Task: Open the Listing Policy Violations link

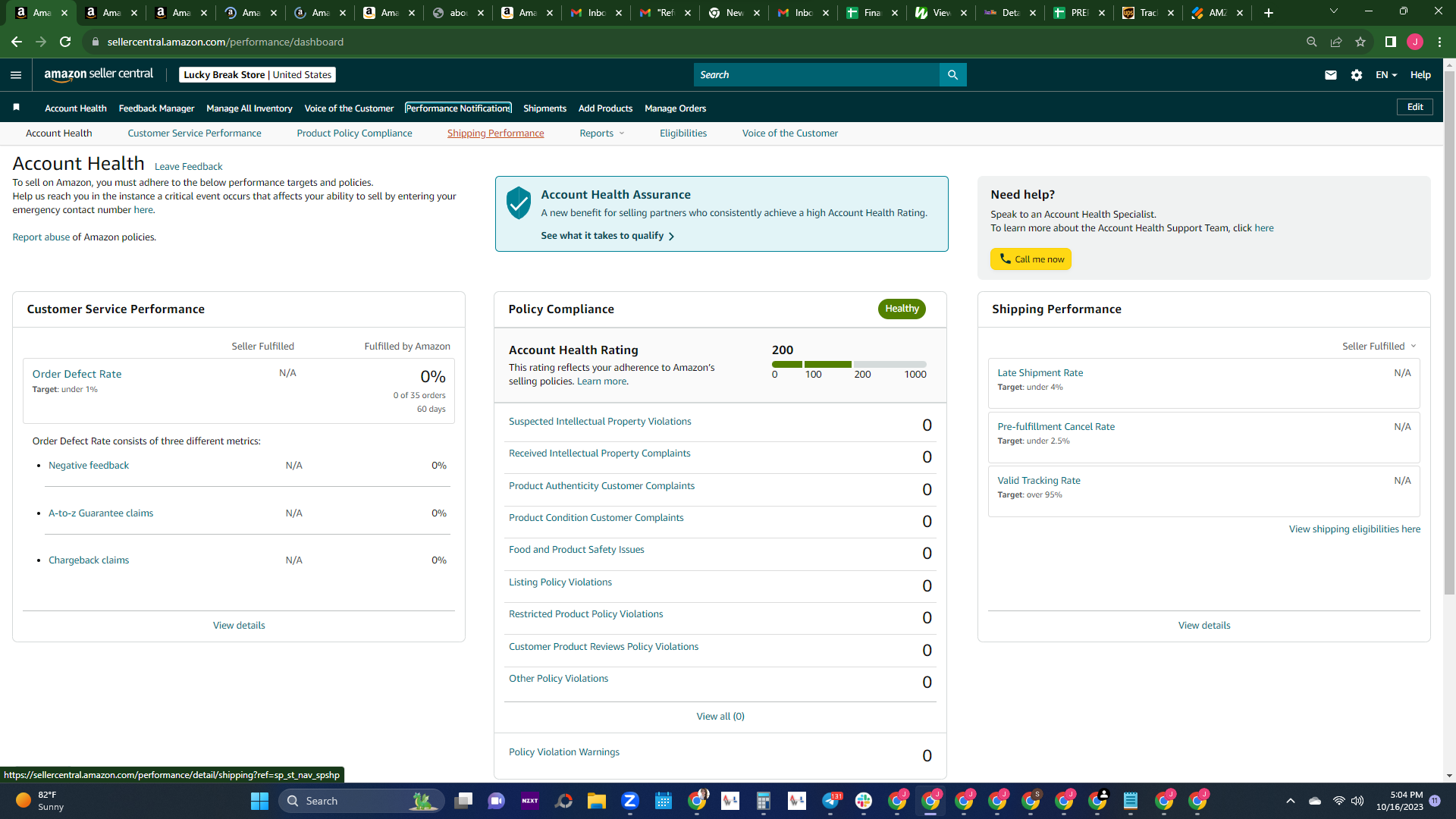Action: [560, 582]
